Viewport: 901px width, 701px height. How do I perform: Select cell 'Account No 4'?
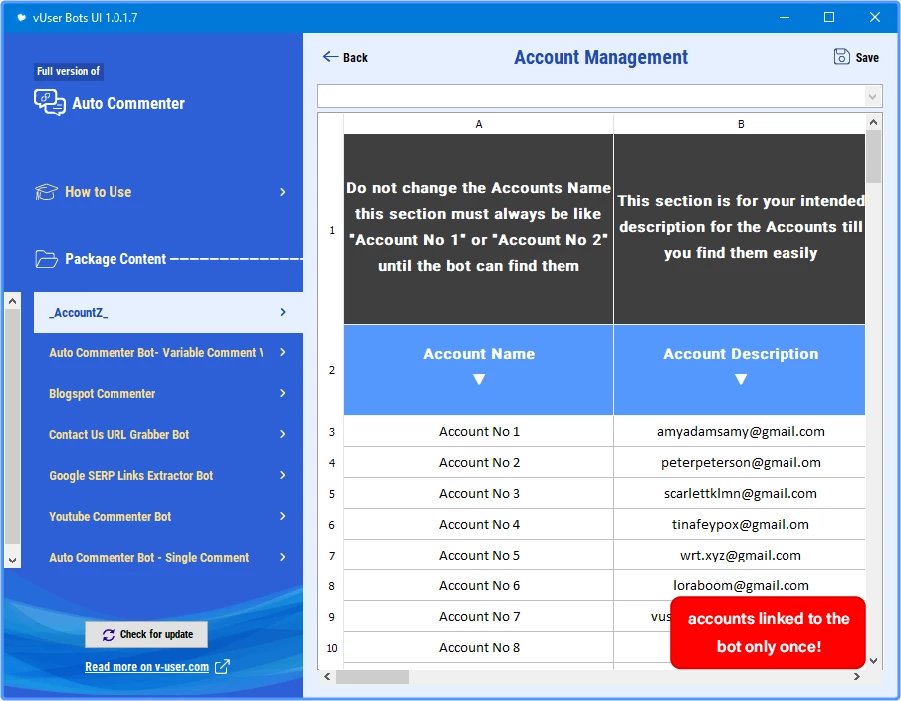(x=479, y=525)
